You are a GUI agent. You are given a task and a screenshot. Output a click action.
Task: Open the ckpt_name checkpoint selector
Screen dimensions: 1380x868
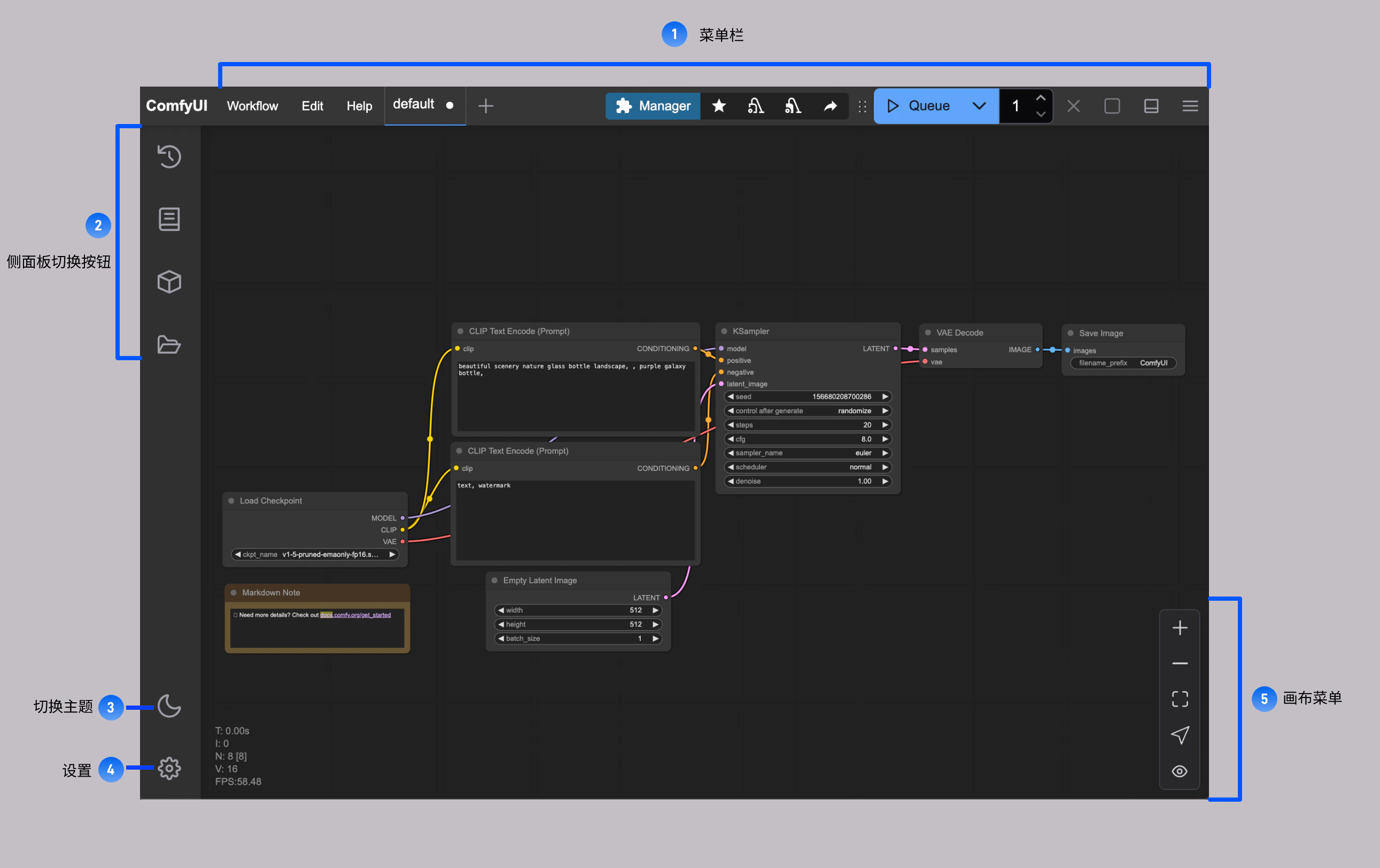click(x=315, y=554)
